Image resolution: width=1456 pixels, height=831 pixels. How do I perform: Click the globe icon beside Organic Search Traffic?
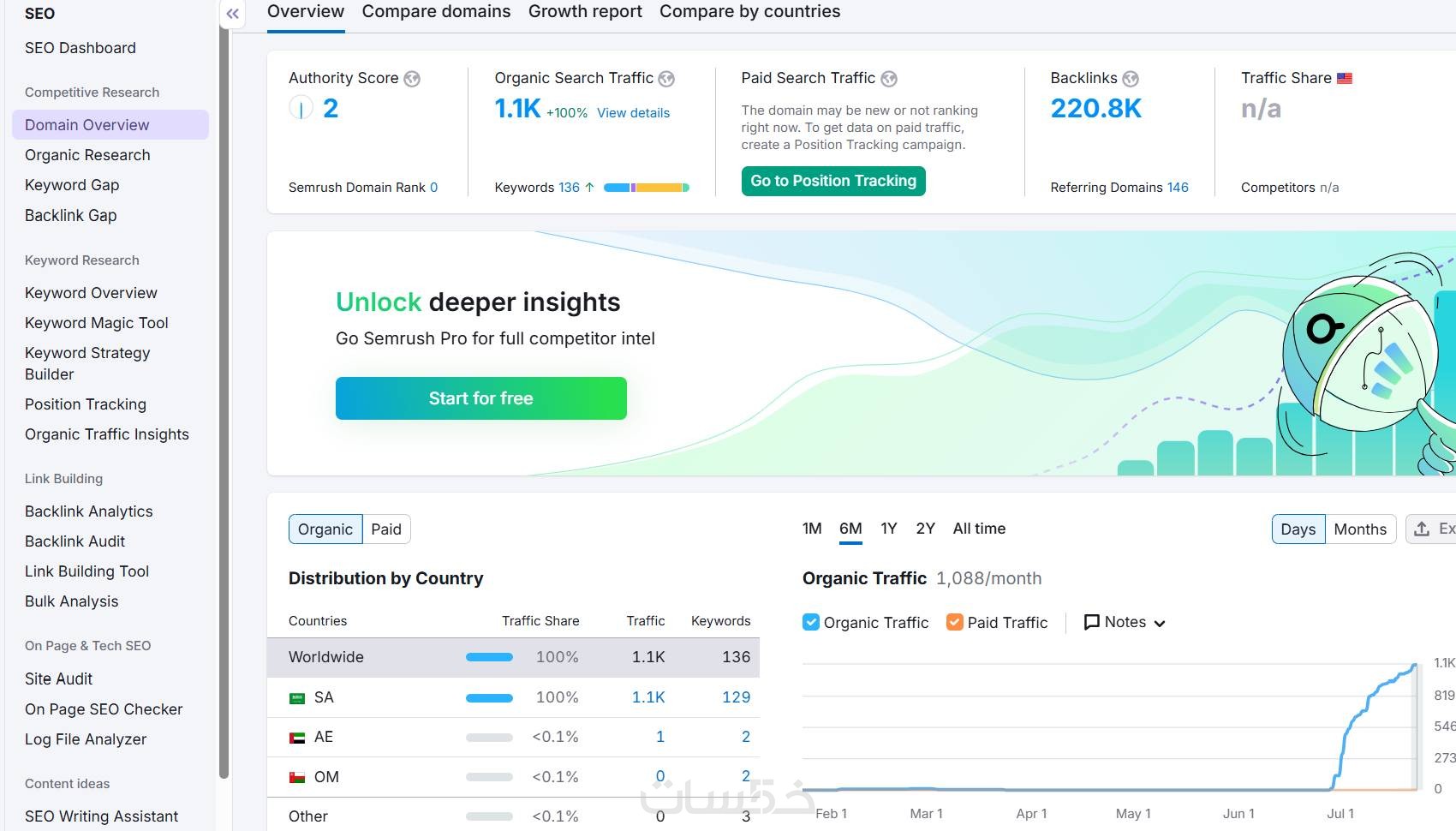(x=666, y=79)
